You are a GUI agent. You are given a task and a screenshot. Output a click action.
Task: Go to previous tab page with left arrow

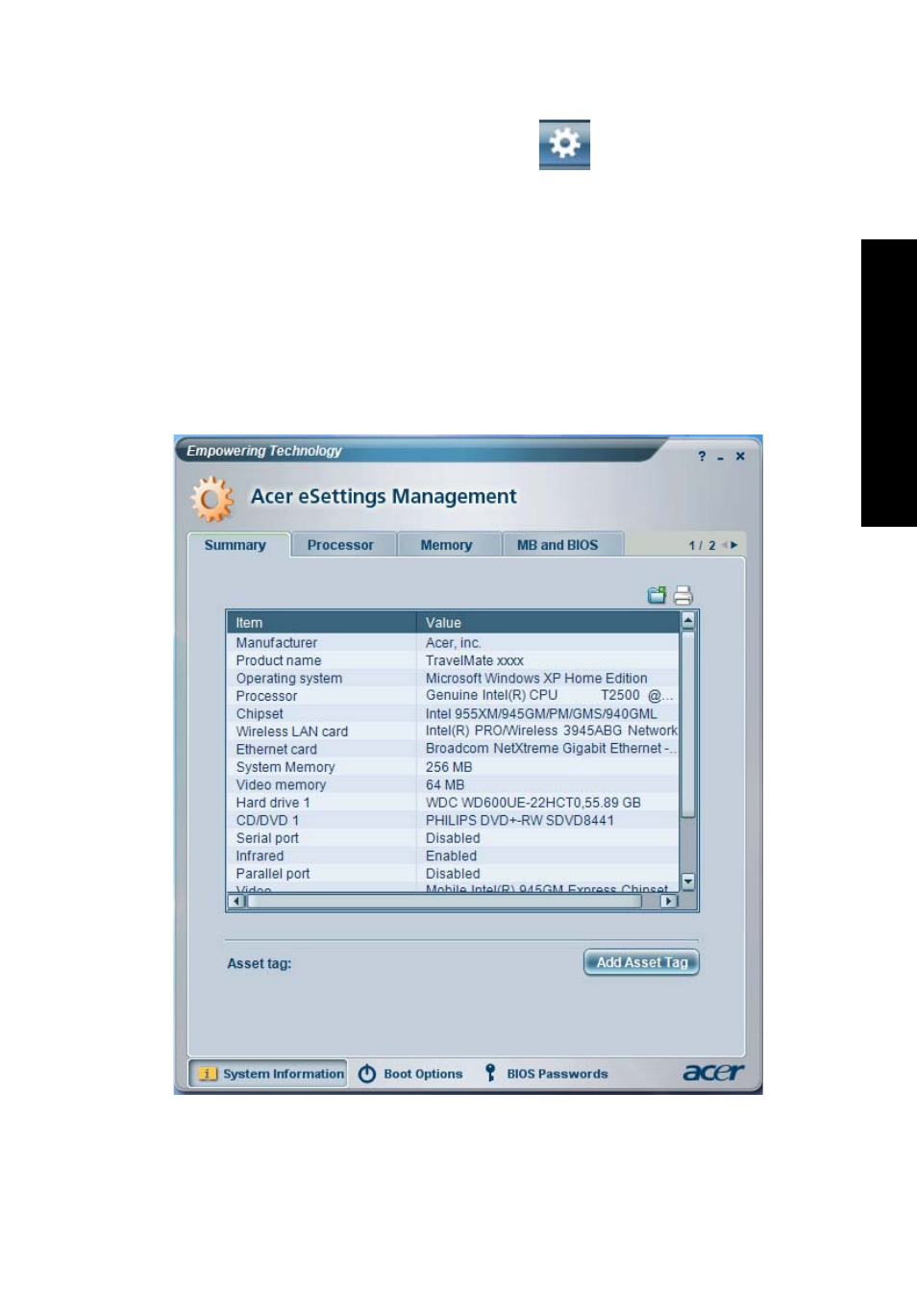click(x=725, y=545)
